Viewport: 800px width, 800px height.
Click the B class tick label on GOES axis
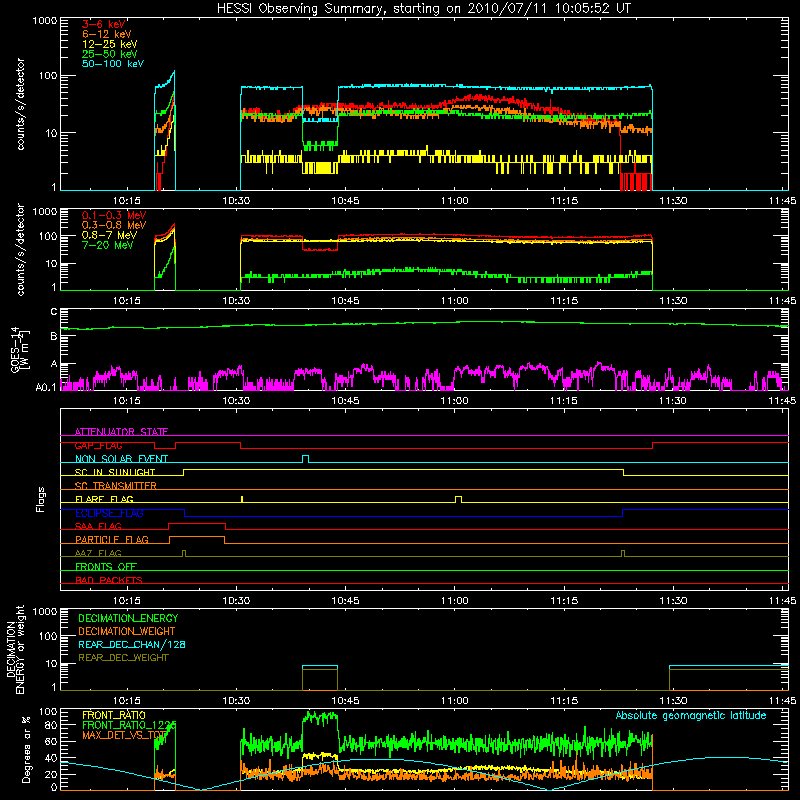pyautogui.click(x=54, y=336)
